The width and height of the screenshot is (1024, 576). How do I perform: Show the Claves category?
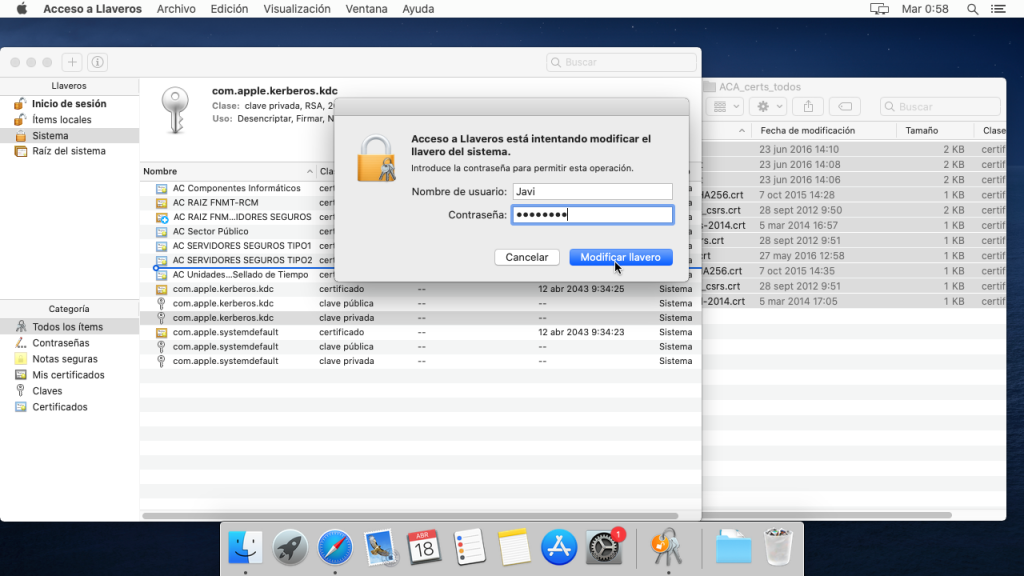[69, 391]
